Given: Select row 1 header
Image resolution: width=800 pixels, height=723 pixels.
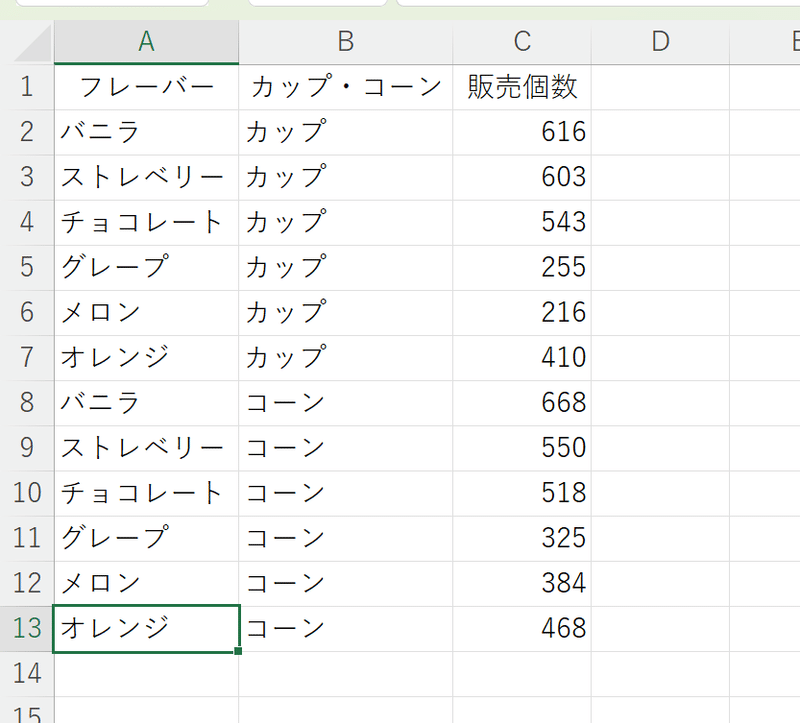Looking at the screenshot, I should [x=26, y=87].
